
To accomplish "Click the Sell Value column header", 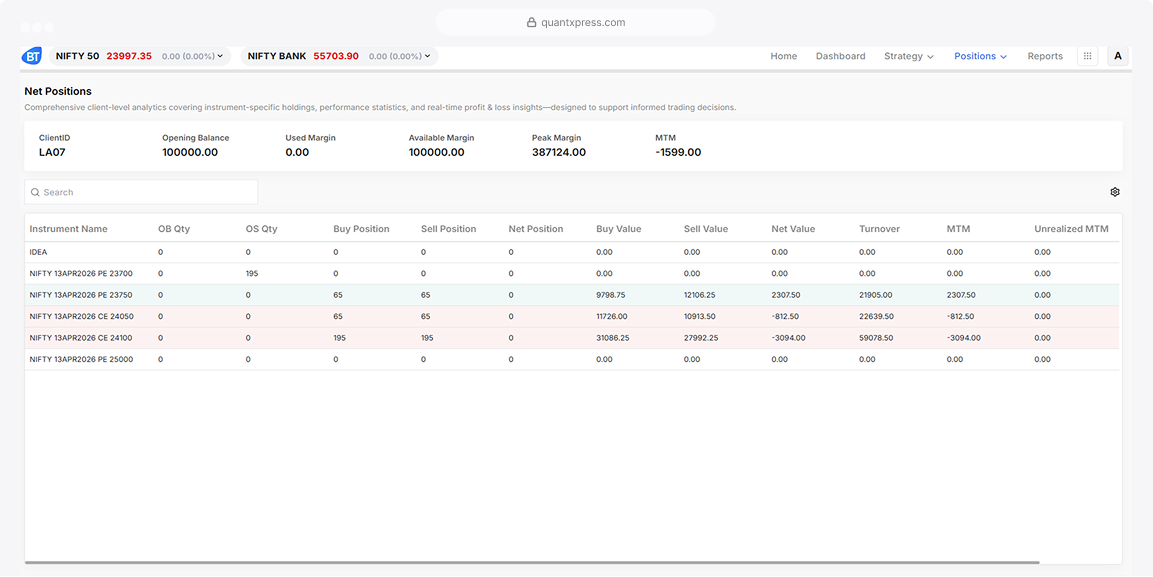I will (x=706, y=229).
